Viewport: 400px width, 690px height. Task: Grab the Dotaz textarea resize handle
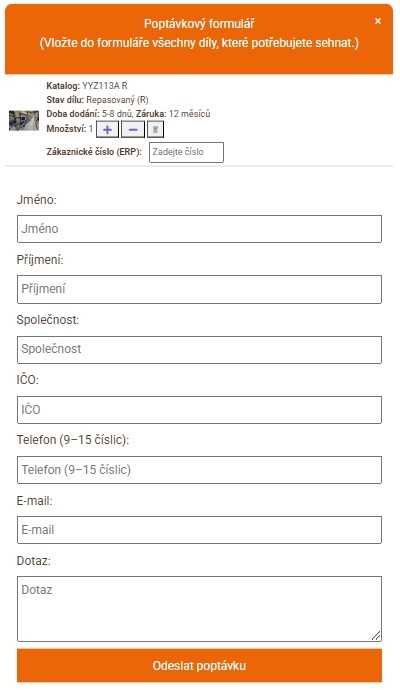376,635
